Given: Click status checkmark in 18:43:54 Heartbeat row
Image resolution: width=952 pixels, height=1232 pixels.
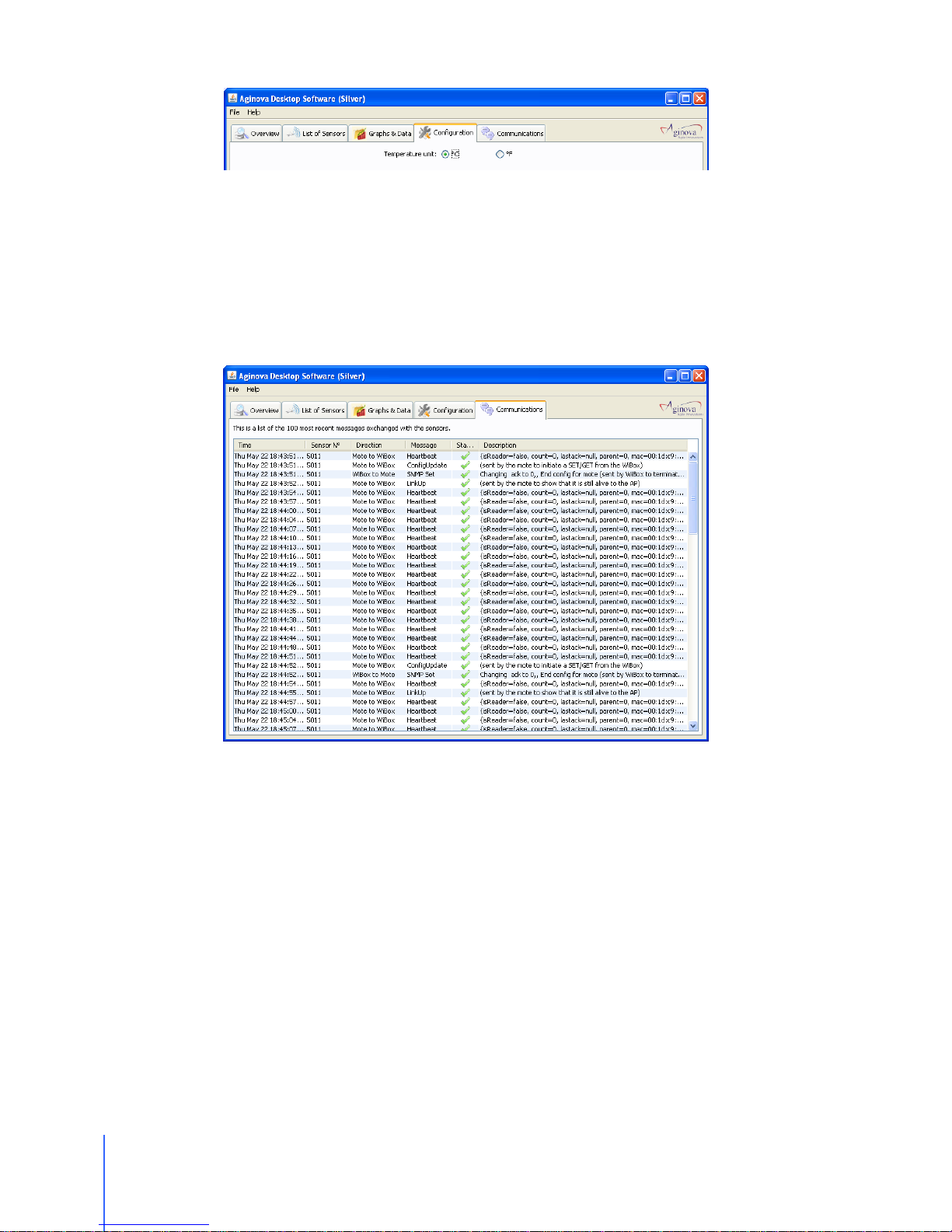Looking at the screenshot, I should click(x=465, y=493).
